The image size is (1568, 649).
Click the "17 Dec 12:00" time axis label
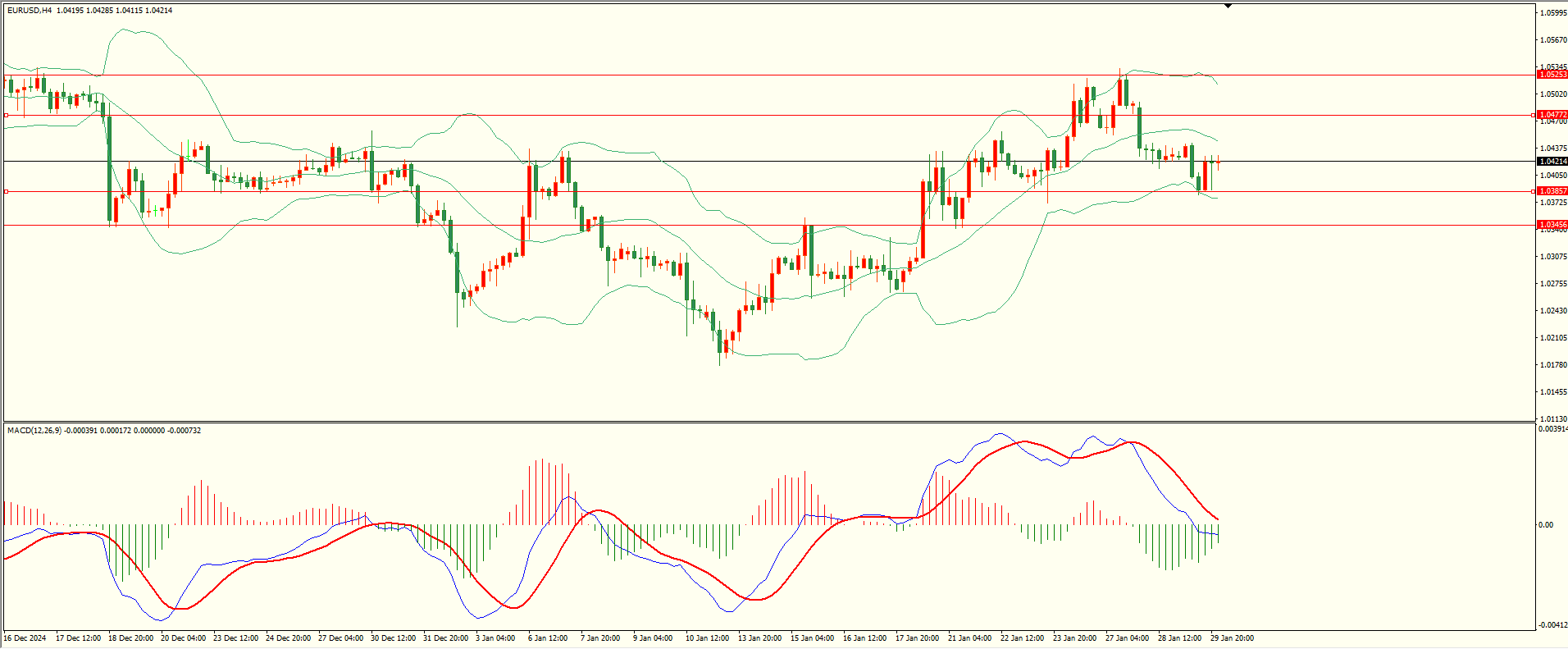point(79,638)
